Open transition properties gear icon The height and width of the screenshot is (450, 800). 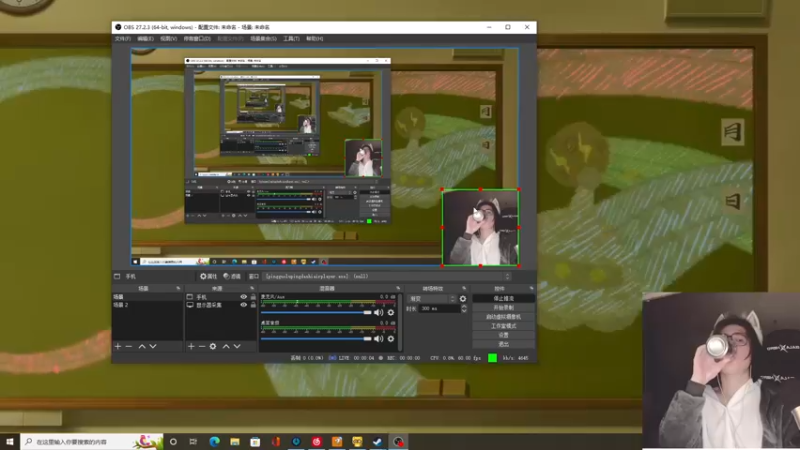click(x=463, y=299)
